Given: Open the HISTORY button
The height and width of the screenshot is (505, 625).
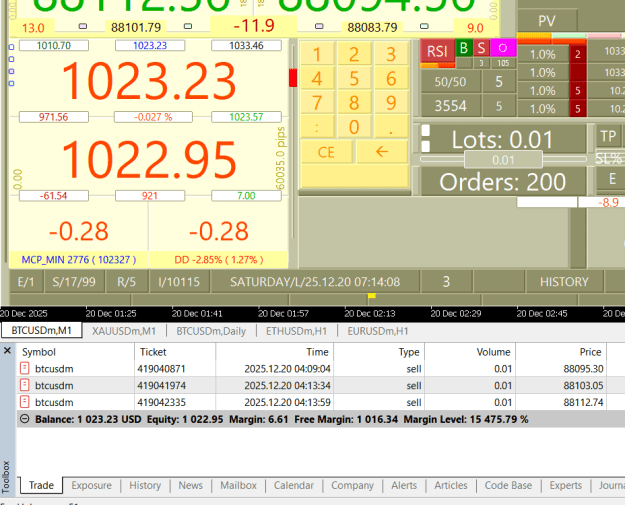Looking at the screenshot, I should (x=564, y=282).
